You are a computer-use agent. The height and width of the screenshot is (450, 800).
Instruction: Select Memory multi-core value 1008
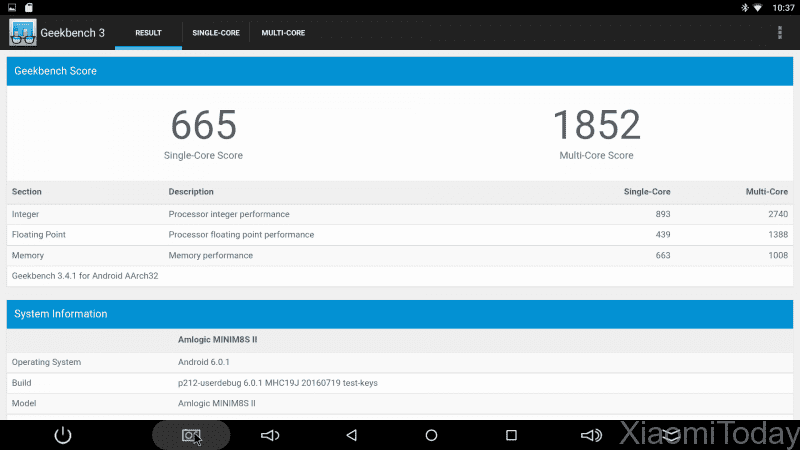click(x=778, y=256)
